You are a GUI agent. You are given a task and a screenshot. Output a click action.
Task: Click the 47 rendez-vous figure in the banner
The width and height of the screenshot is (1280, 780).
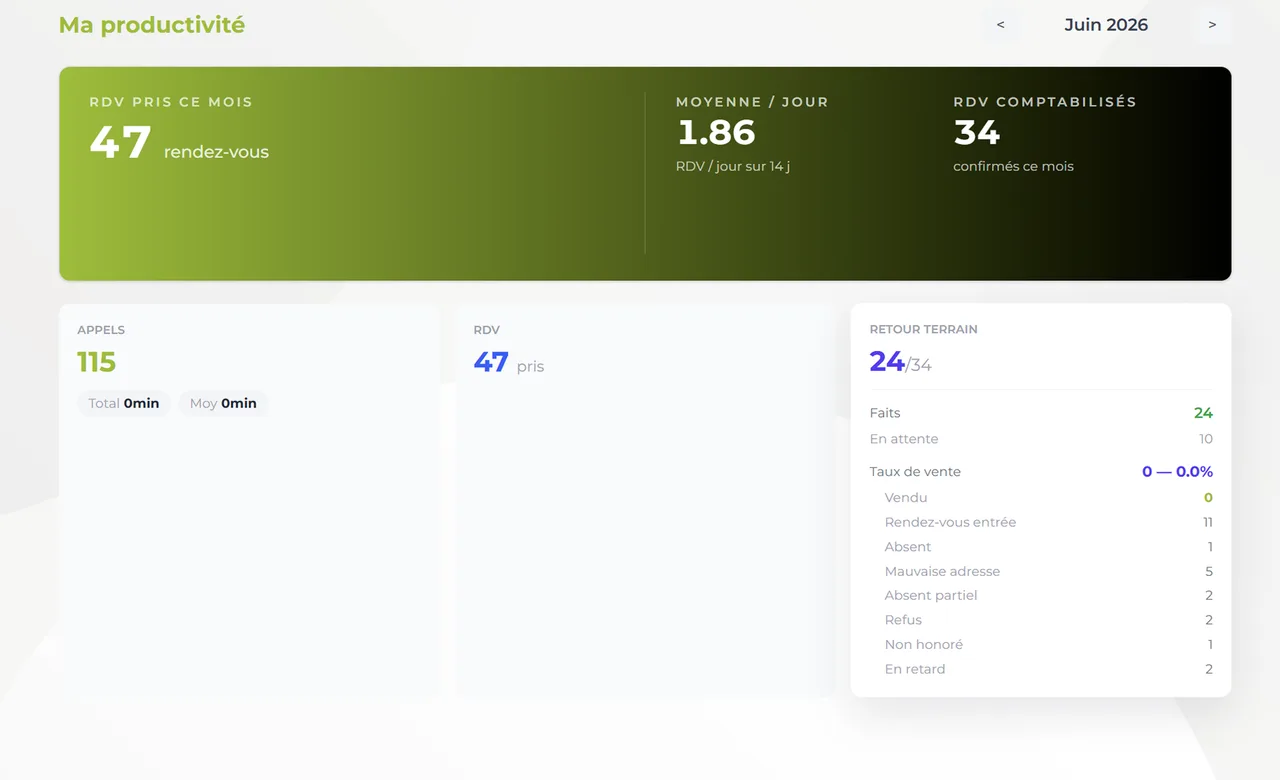pyautogui.click(x=179, y=143)
